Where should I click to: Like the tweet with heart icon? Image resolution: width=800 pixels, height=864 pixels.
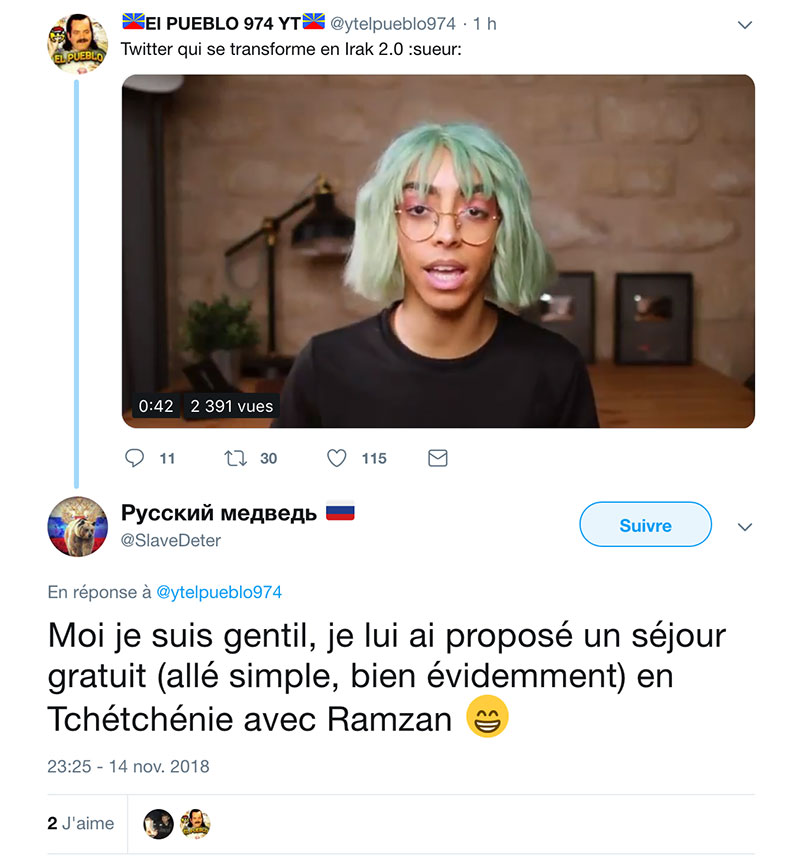pos(337,458)
